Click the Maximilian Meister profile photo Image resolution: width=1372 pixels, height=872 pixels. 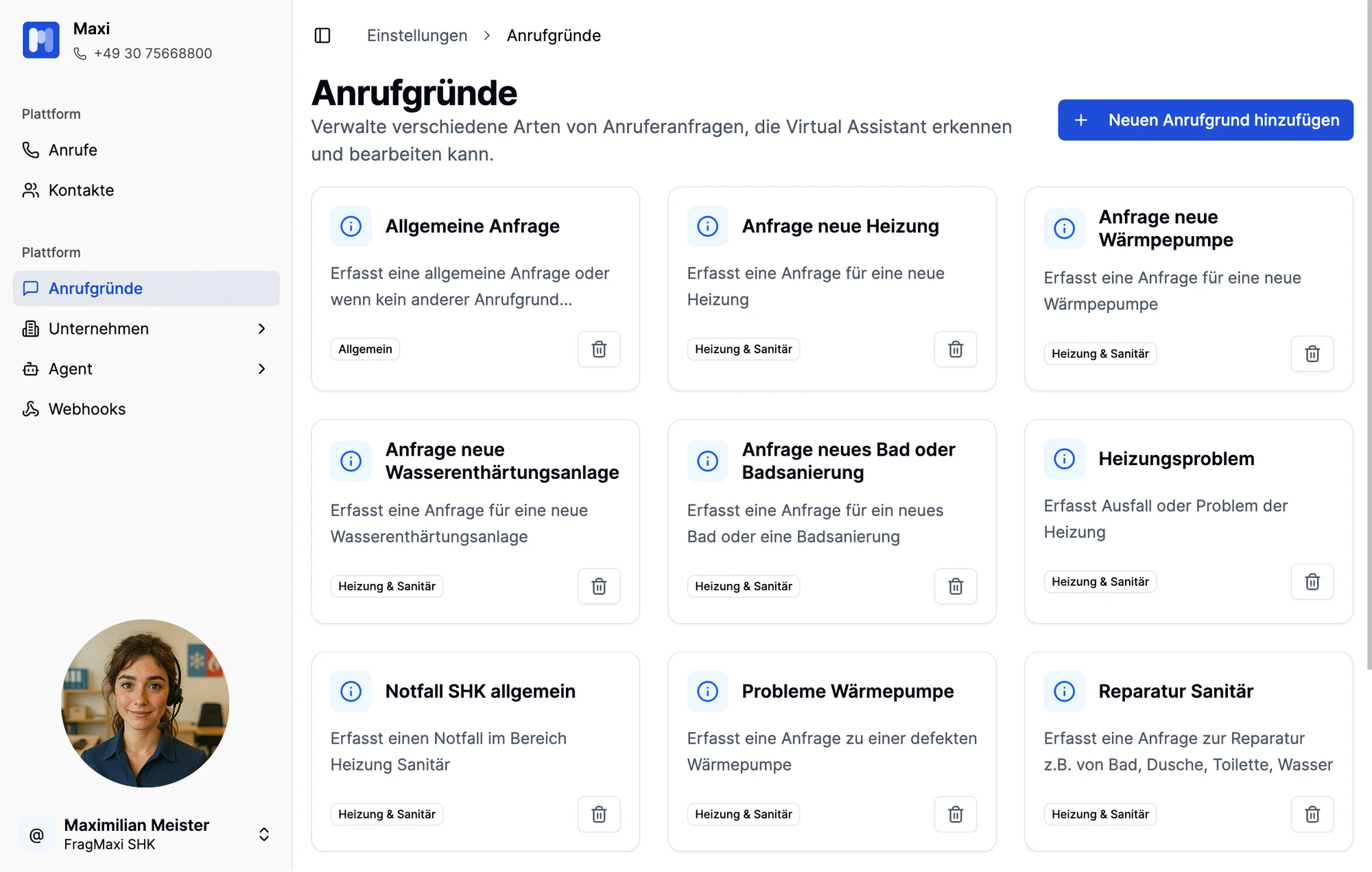pyautogui.click(x=145, y=703)
